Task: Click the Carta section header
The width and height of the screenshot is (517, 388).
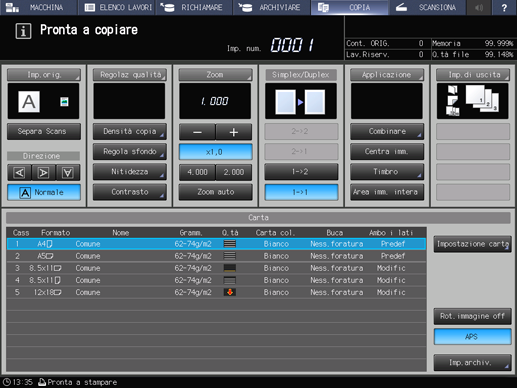Action: point(258,218)
